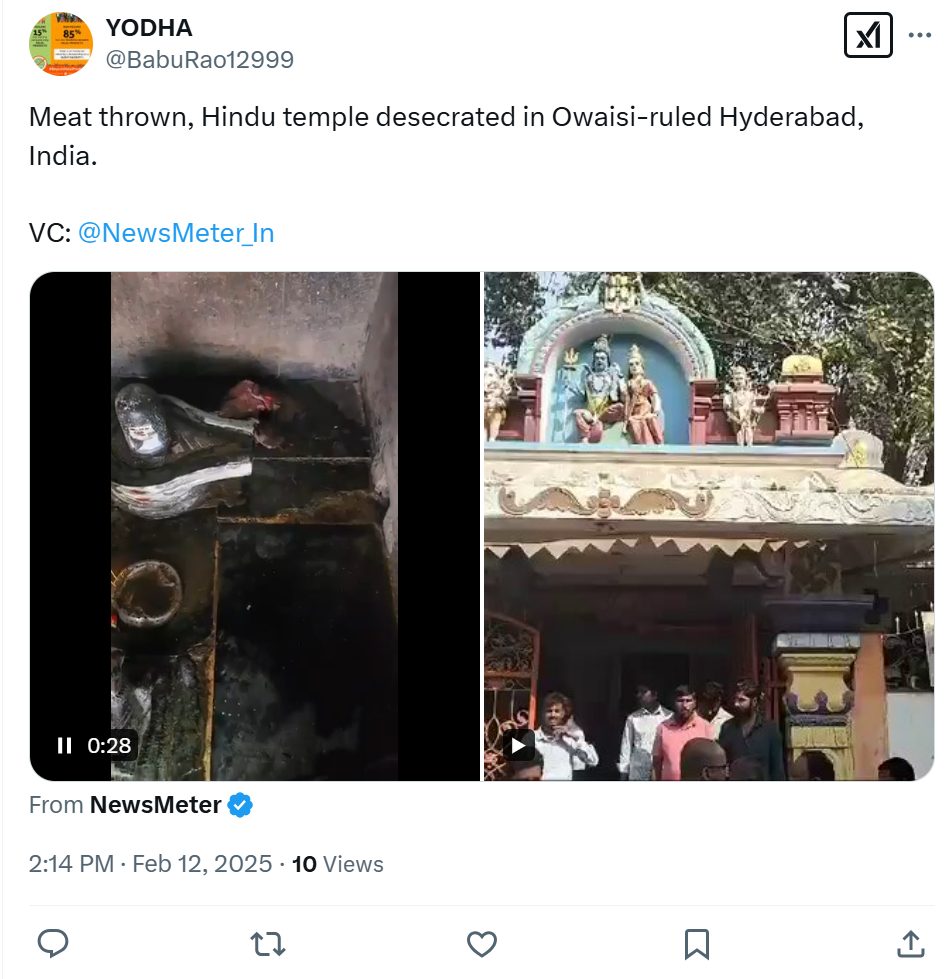Viewport: 948px width, 979px height.
Task: Bookmark this post
Action: pos(696,944)
